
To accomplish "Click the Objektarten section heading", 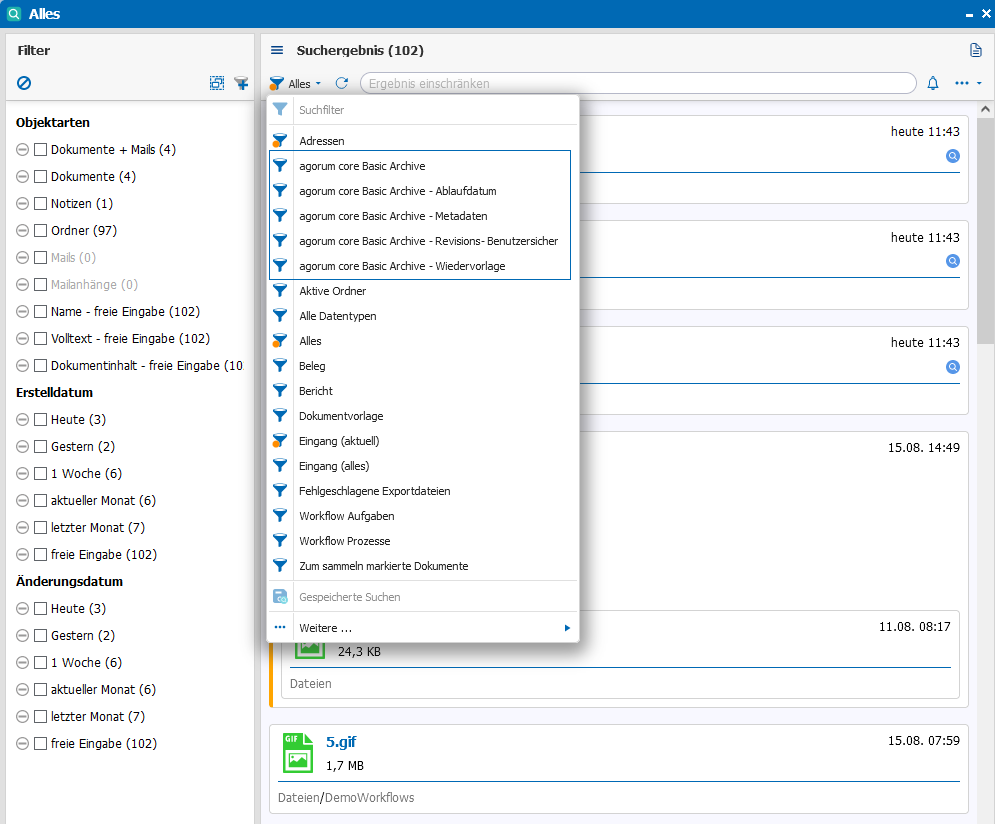I will tap(53, 122).
